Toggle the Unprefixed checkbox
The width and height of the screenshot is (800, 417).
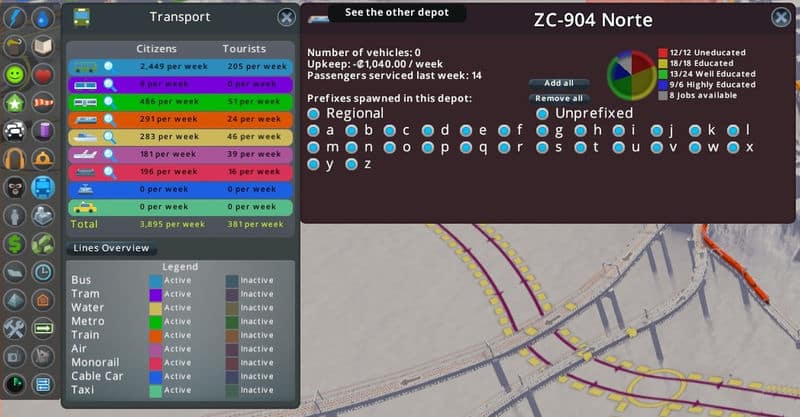543,113
